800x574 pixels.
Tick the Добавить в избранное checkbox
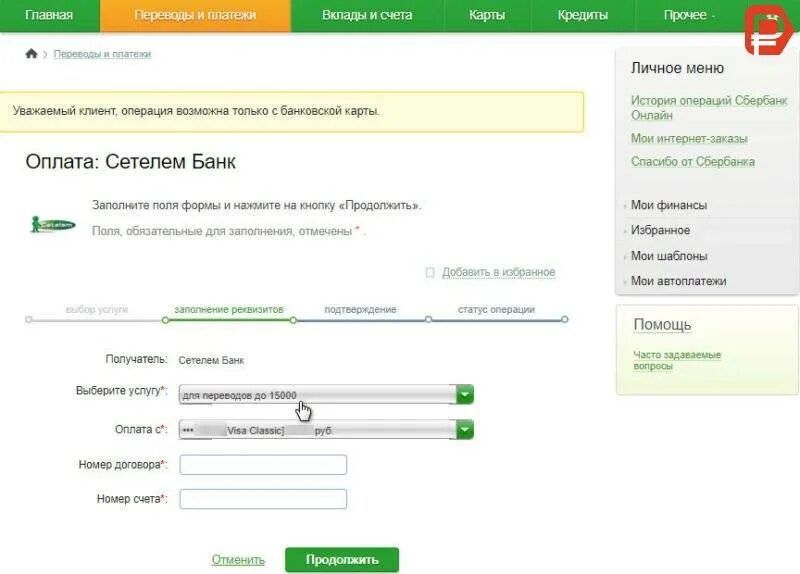click(x=430, y=272)
